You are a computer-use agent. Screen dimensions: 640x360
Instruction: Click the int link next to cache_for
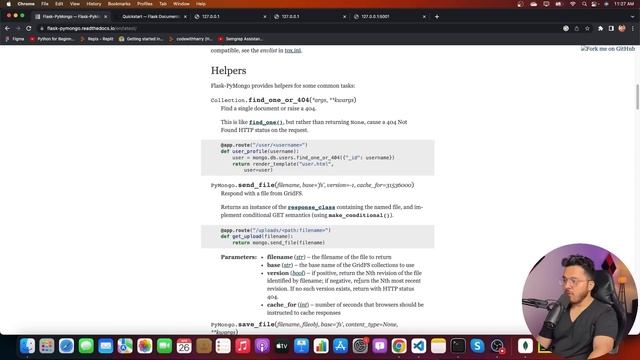(x=303, y=305)
